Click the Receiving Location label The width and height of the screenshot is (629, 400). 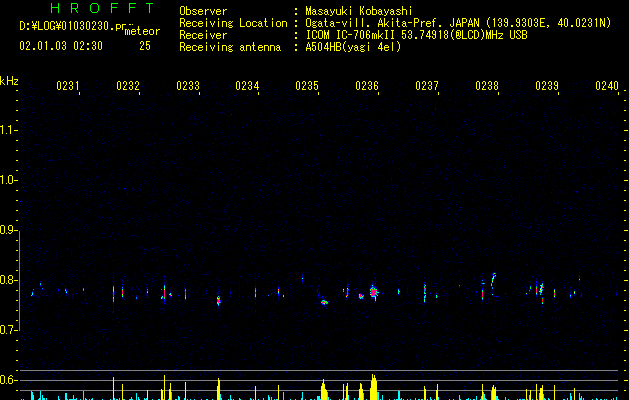pyautogui.click(x=233, y=23)
